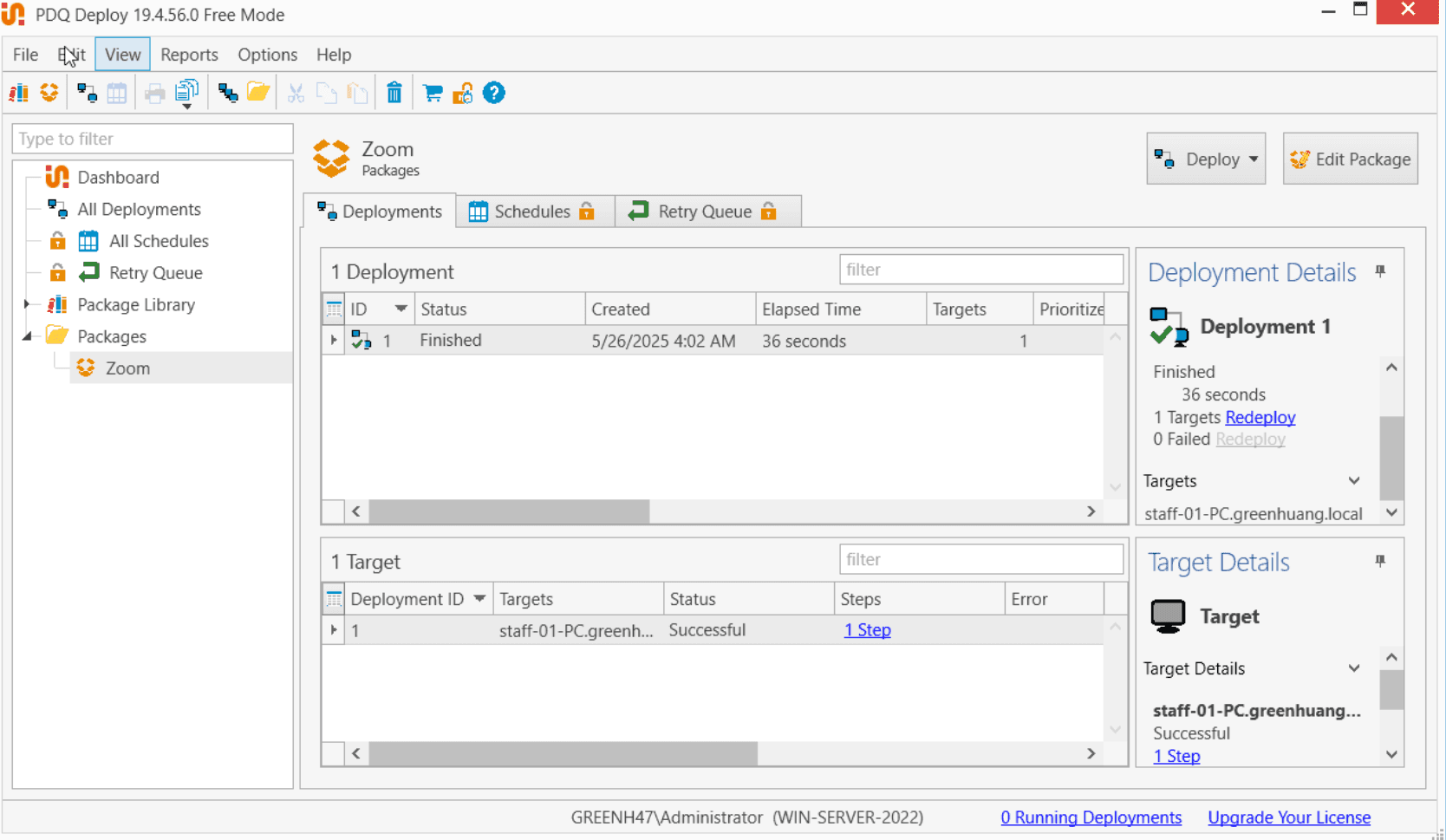
Task: Click the Deploy Once toolbar icon
Action: coord(87,93)
